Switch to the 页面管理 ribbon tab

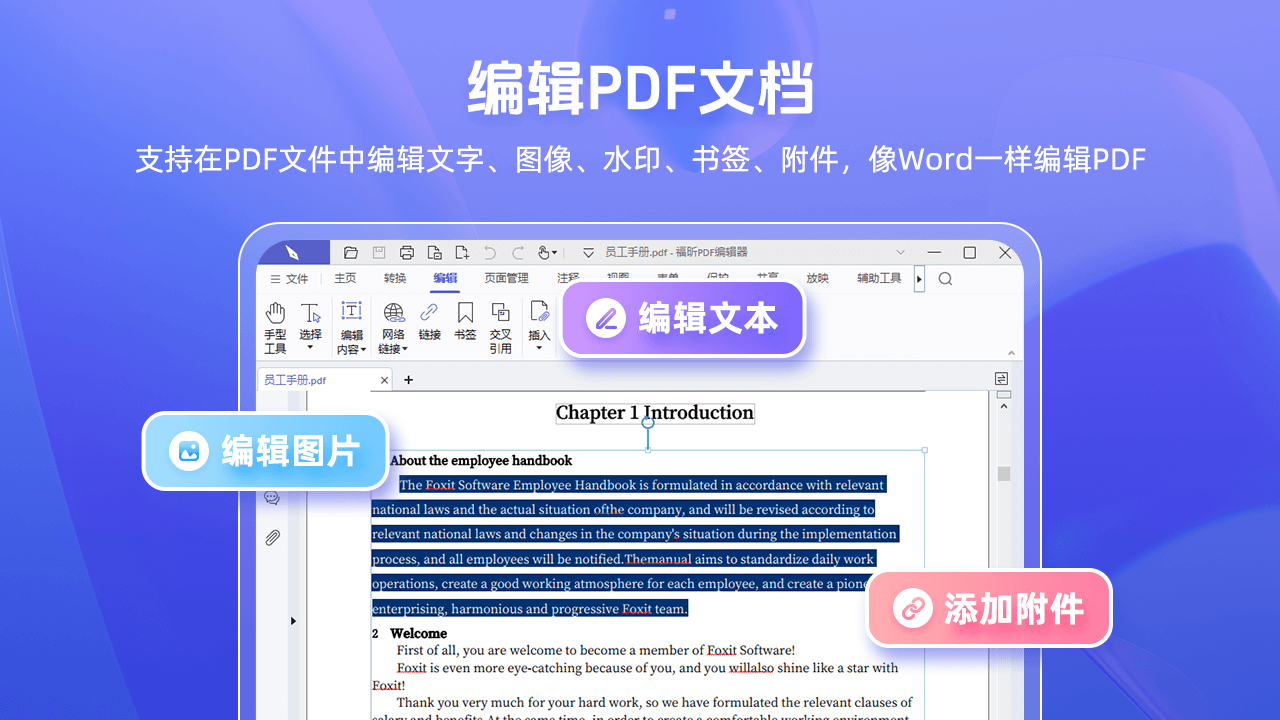click(x=507, y=278)
